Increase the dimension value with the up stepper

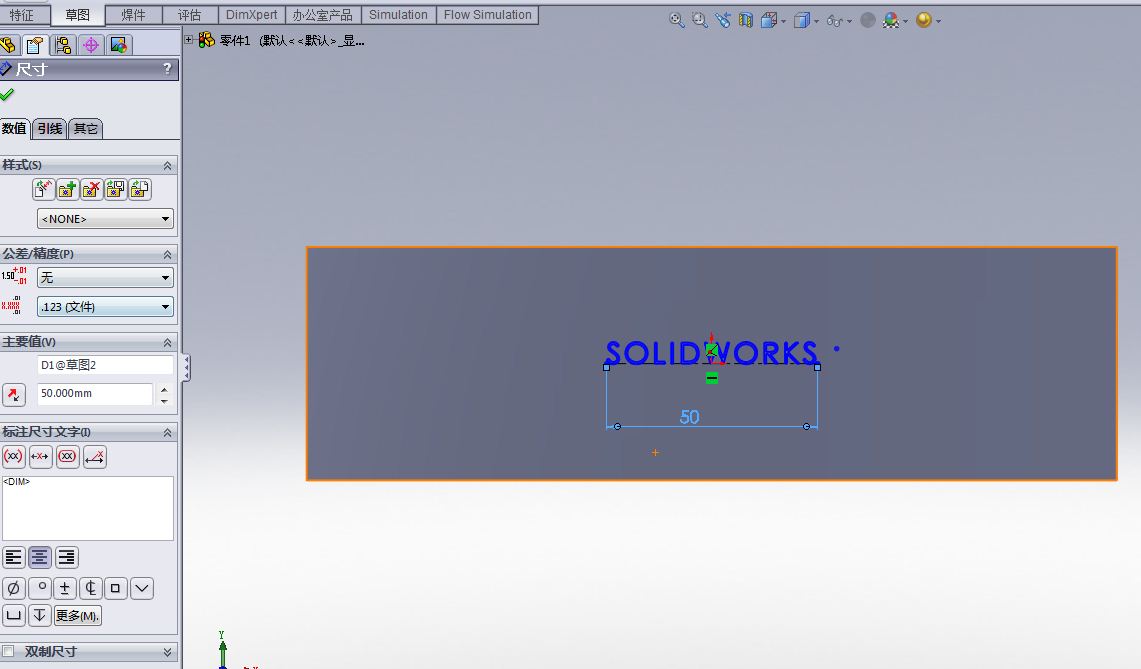point(164,389)
